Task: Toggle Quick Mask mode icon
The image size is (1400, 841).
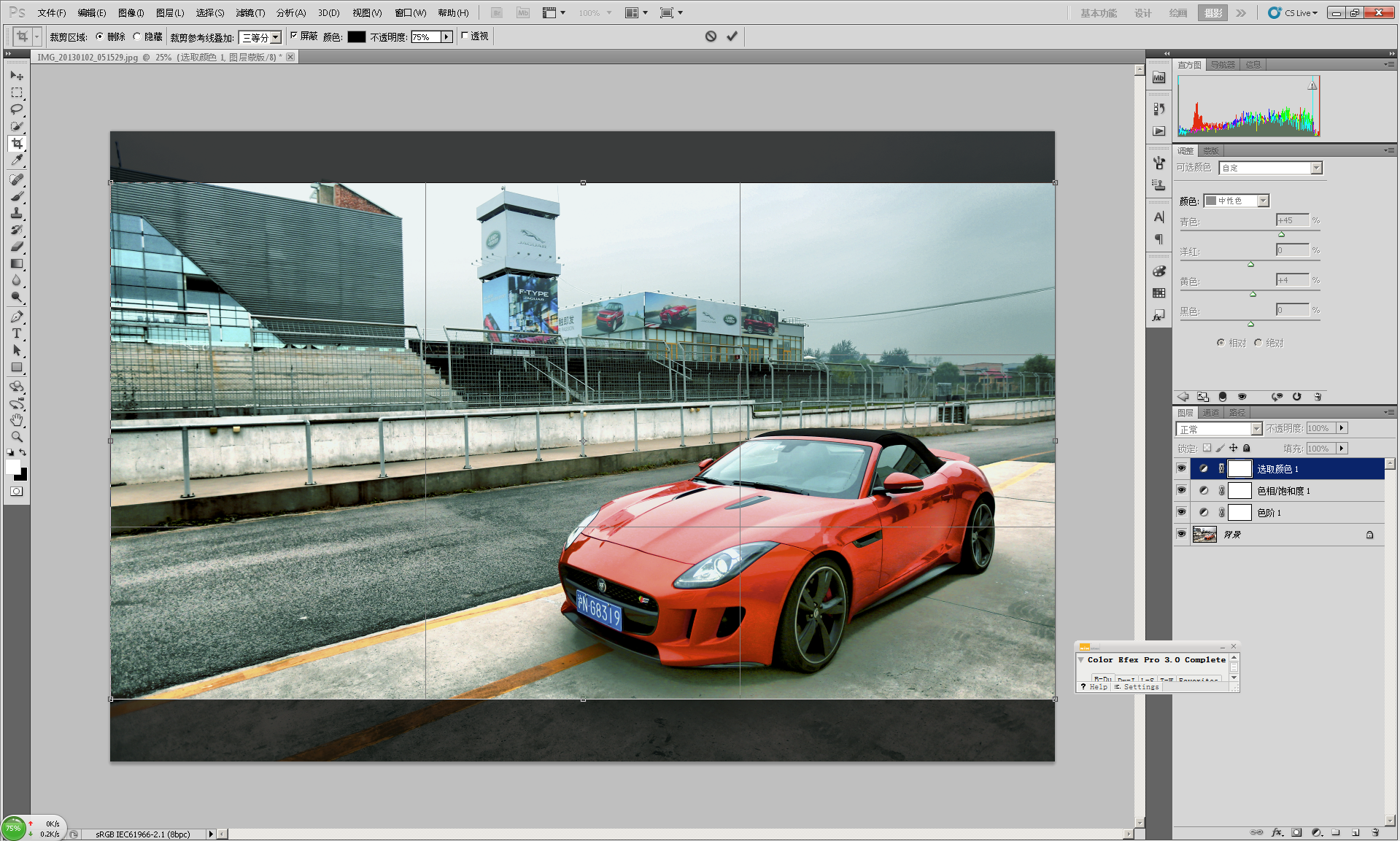Action: (x=17, y=492)
